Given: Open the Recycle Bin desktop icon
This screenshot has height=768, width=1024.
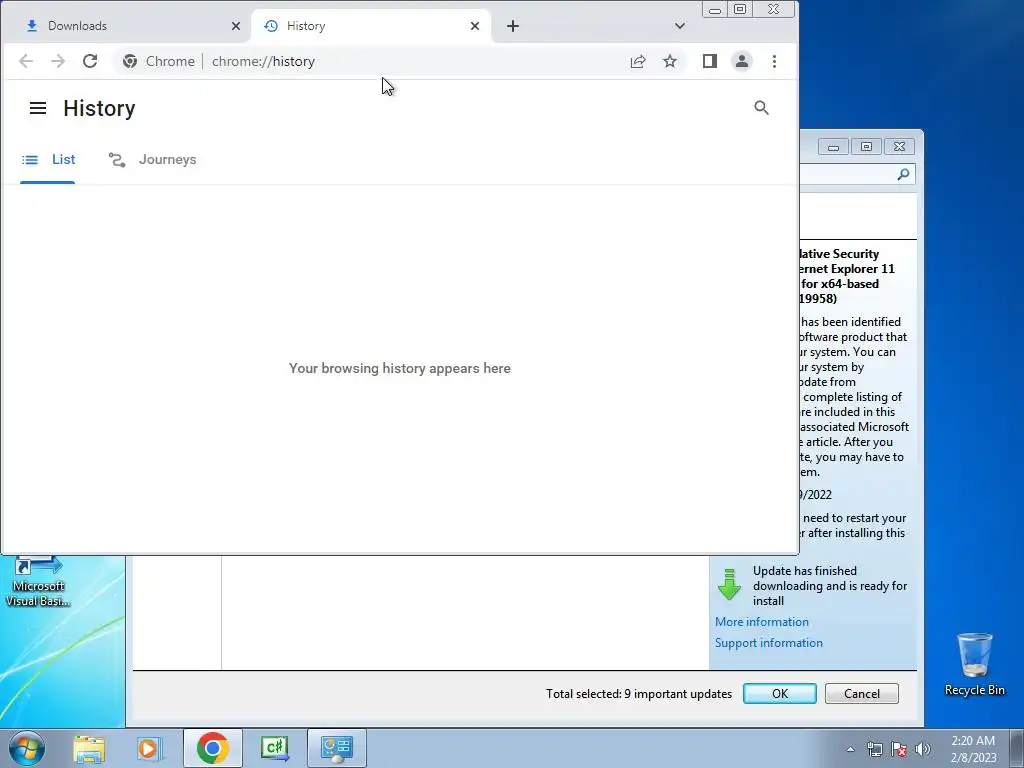Looking at the screenshot, I should [974, 665].
